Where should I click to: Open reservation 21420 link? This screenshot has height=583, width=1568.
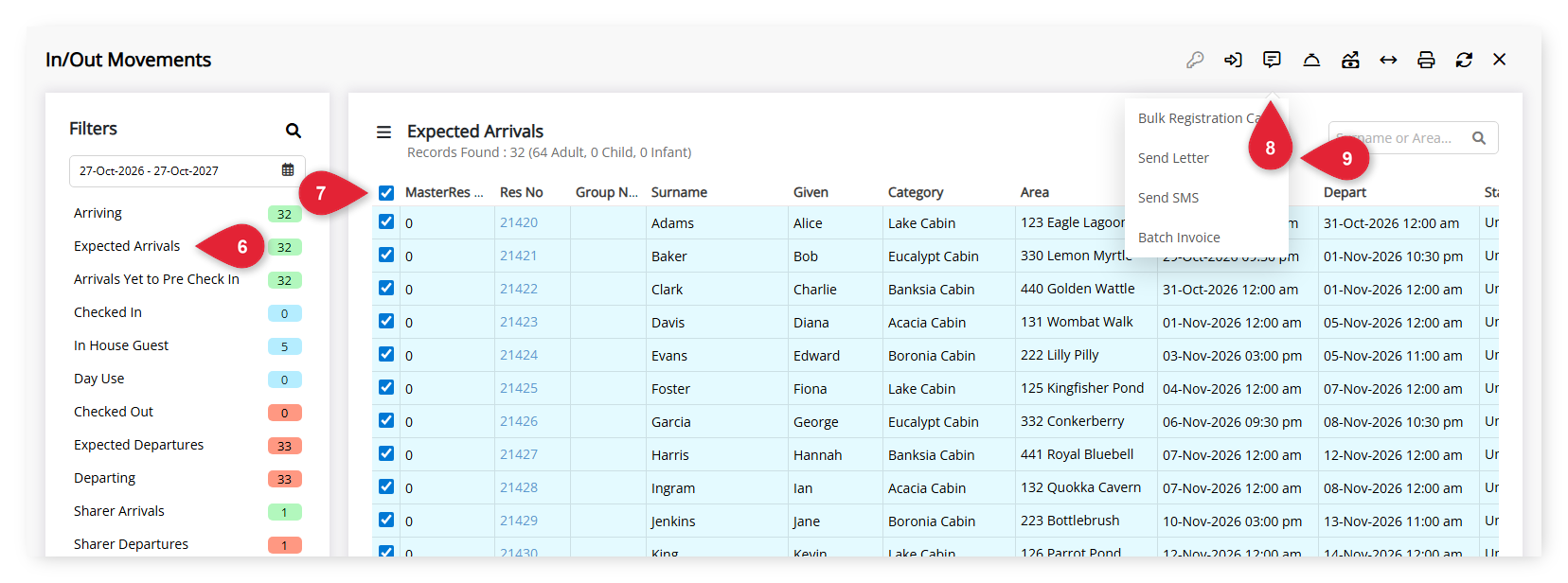[x=519, y=222]
